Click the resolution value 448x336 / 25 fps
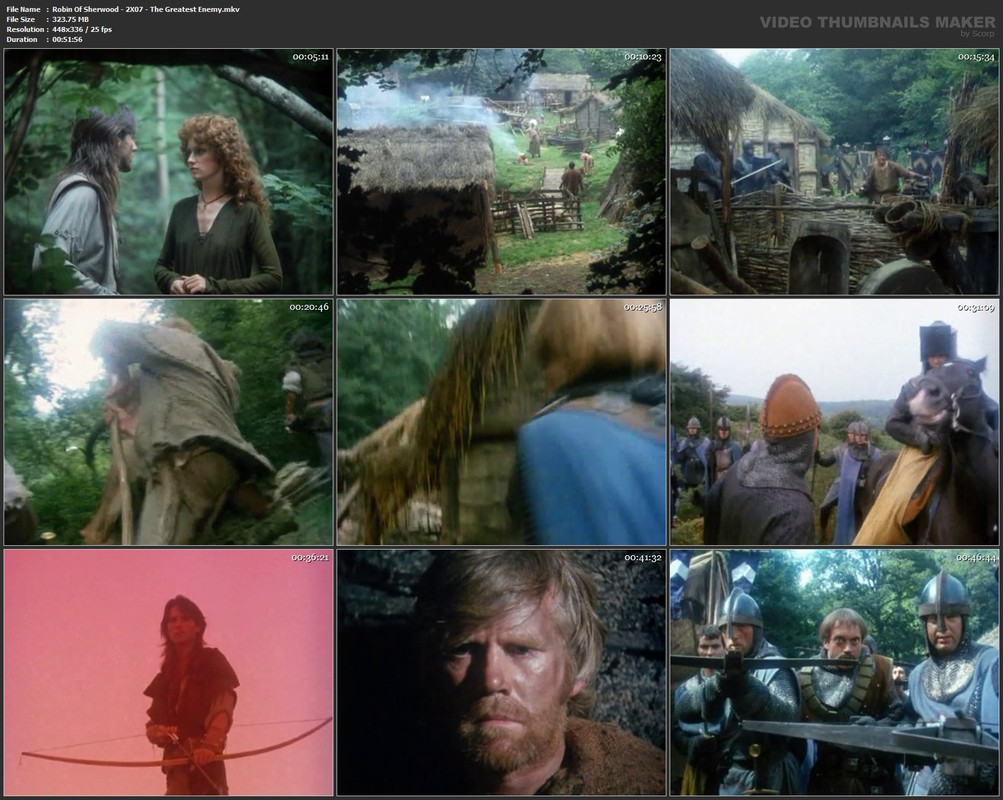This screenshot has height=800, width=1003. (x=82, y=29)
